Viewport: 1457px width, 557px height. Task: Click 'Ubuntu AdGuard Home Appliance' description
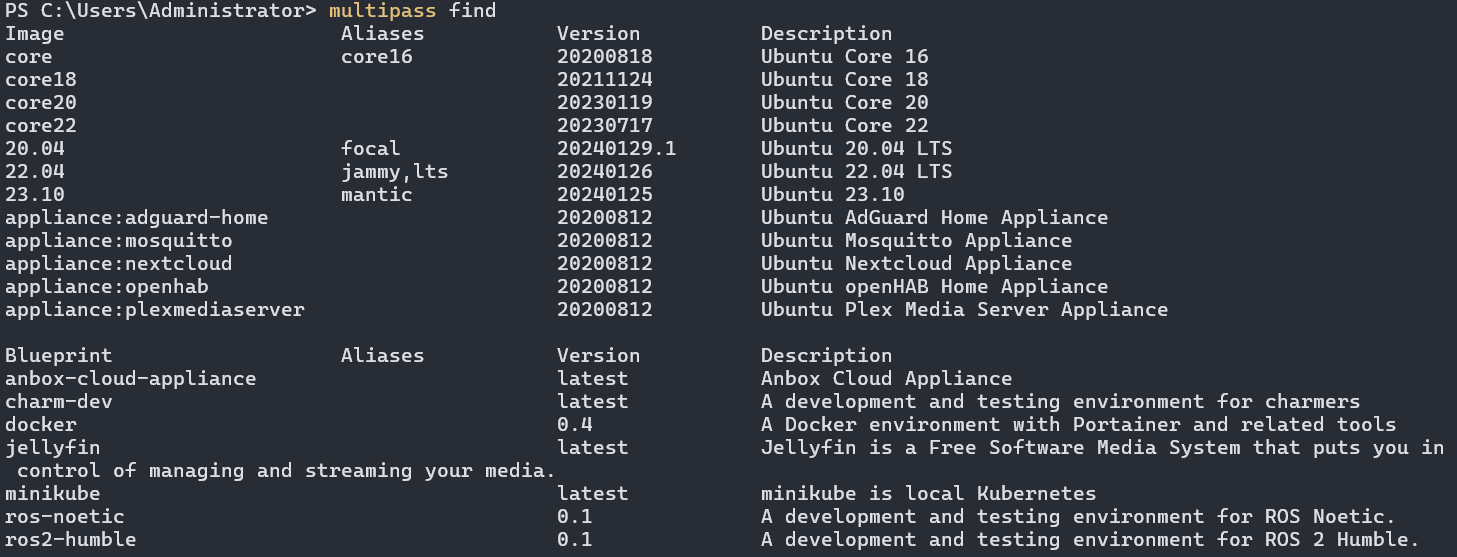[935, 217]
